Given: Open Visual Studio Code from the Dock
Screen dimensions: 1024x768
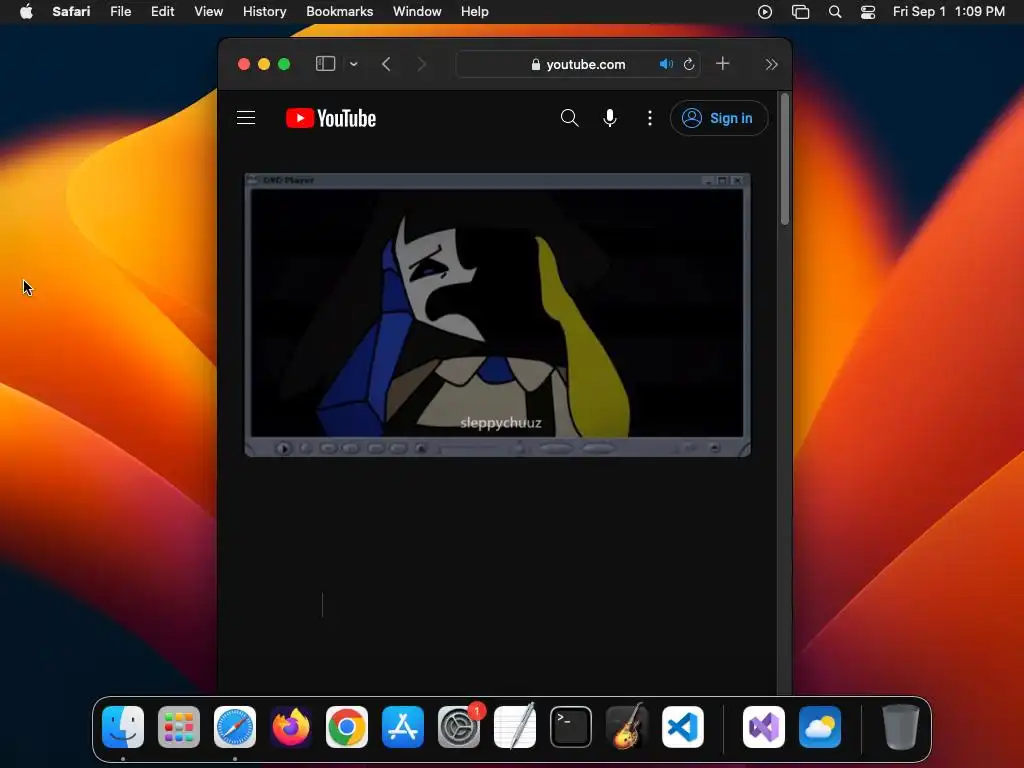Looking at the screenshot, I should (x=683, y=727).
